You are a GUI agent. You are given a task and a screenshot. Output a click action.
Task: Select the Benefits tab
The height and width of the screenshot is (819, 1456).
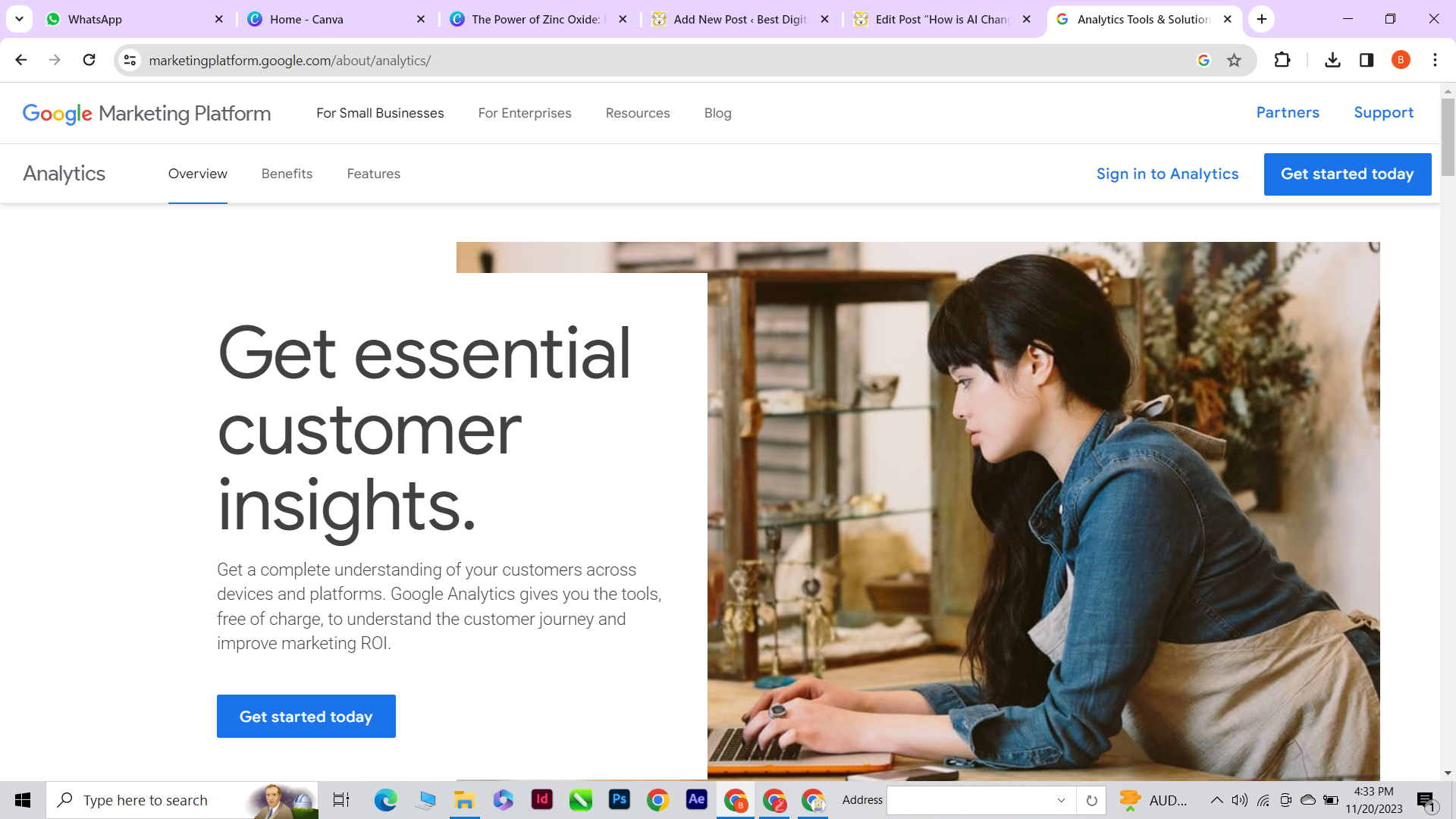(287, 174)
